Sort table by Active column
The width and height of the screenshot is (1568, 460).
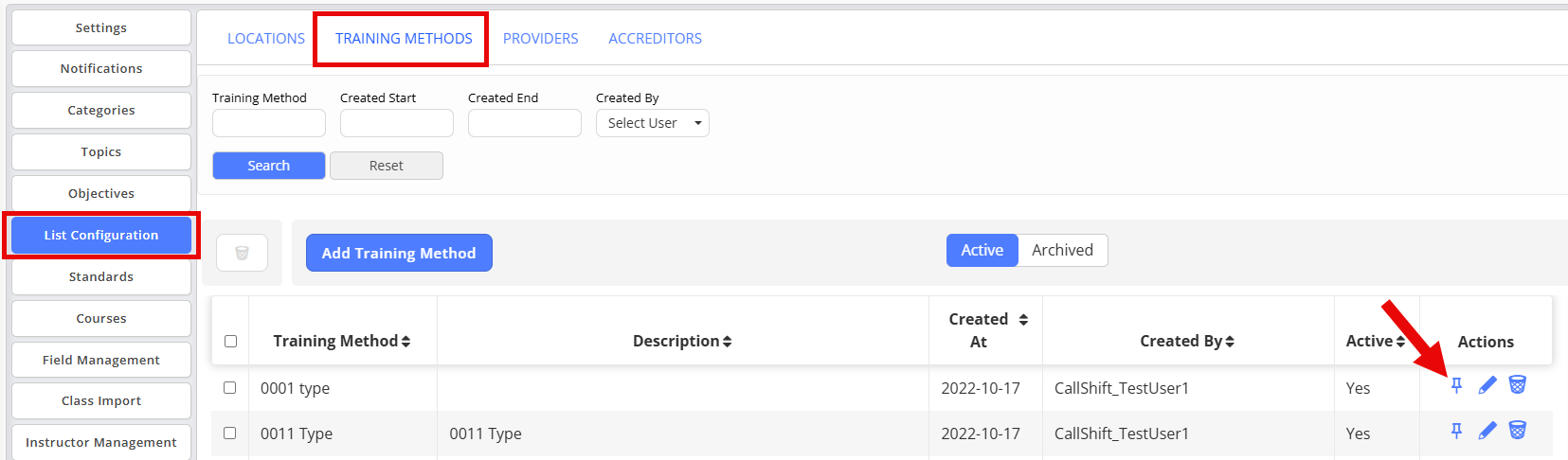click(x=1376, y=341)
